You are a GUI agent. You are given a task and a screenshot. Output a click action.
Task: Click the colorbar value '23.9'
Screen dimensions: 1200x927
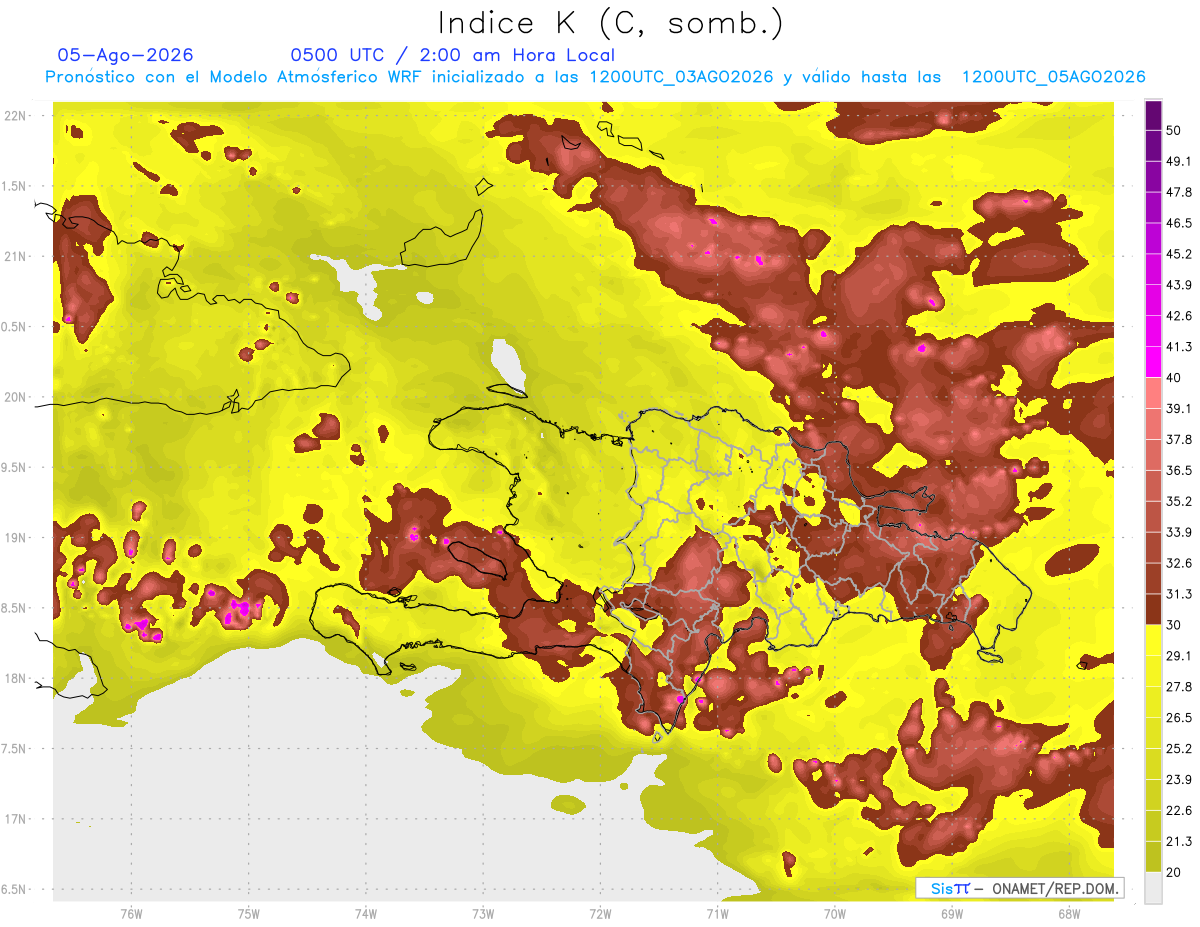[x=1178, y=780]
